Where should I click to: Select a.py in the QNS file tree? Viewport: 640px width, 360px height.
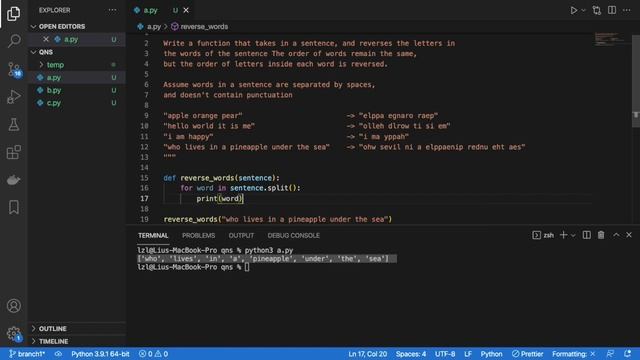(76, 78)
